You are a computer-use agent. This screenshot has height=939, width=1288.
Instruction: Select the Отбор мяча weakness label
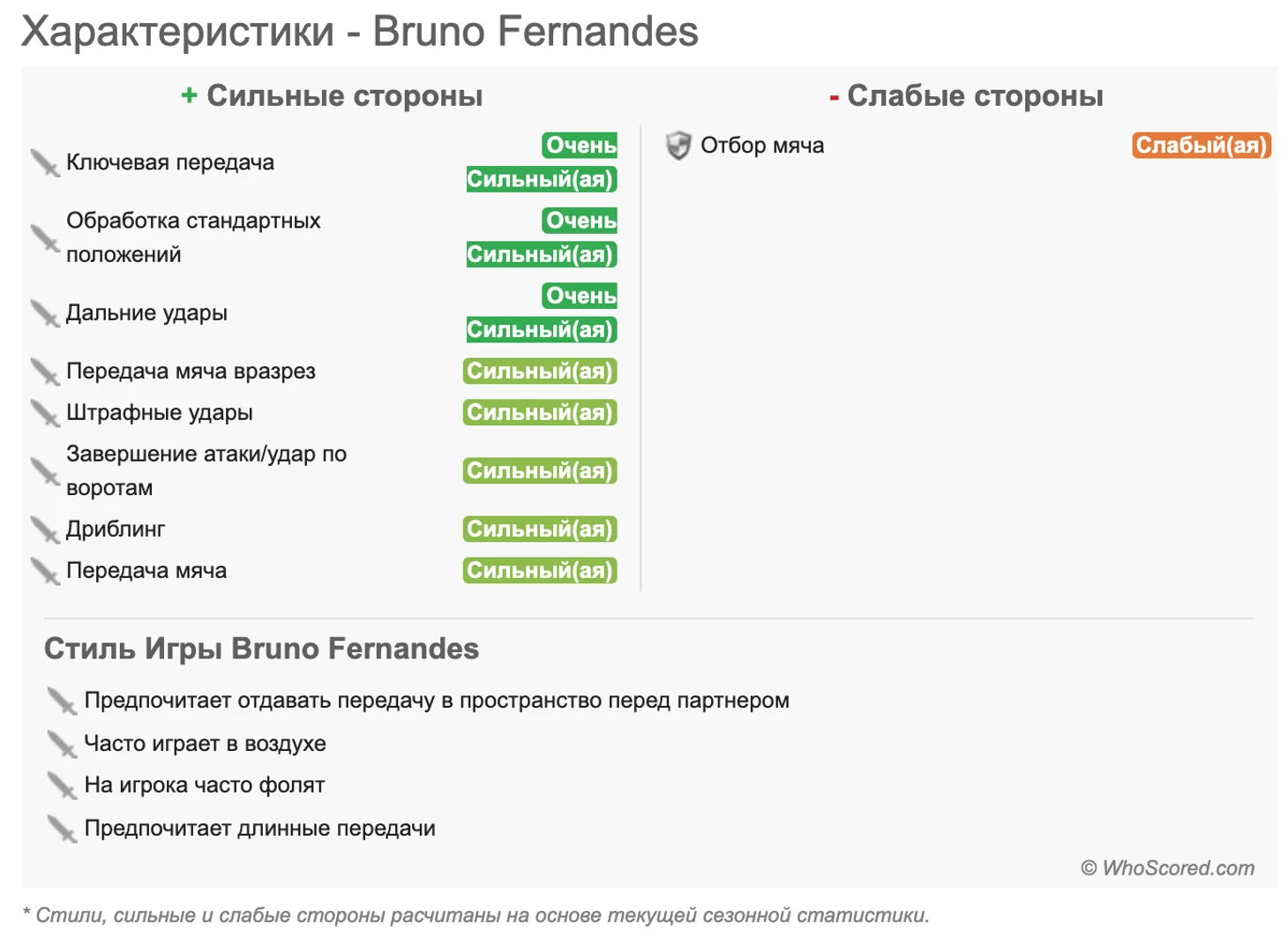click(762, 146)
